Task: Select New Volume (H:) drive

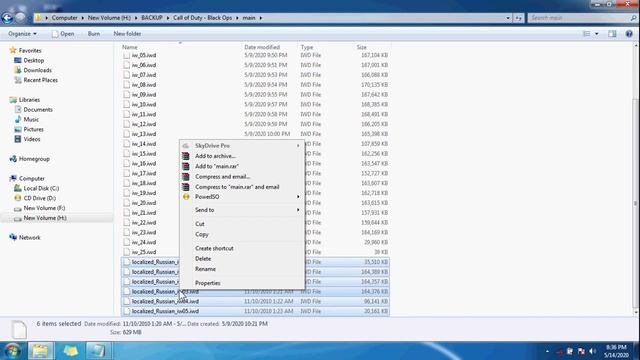Action: tap(45, 218)
